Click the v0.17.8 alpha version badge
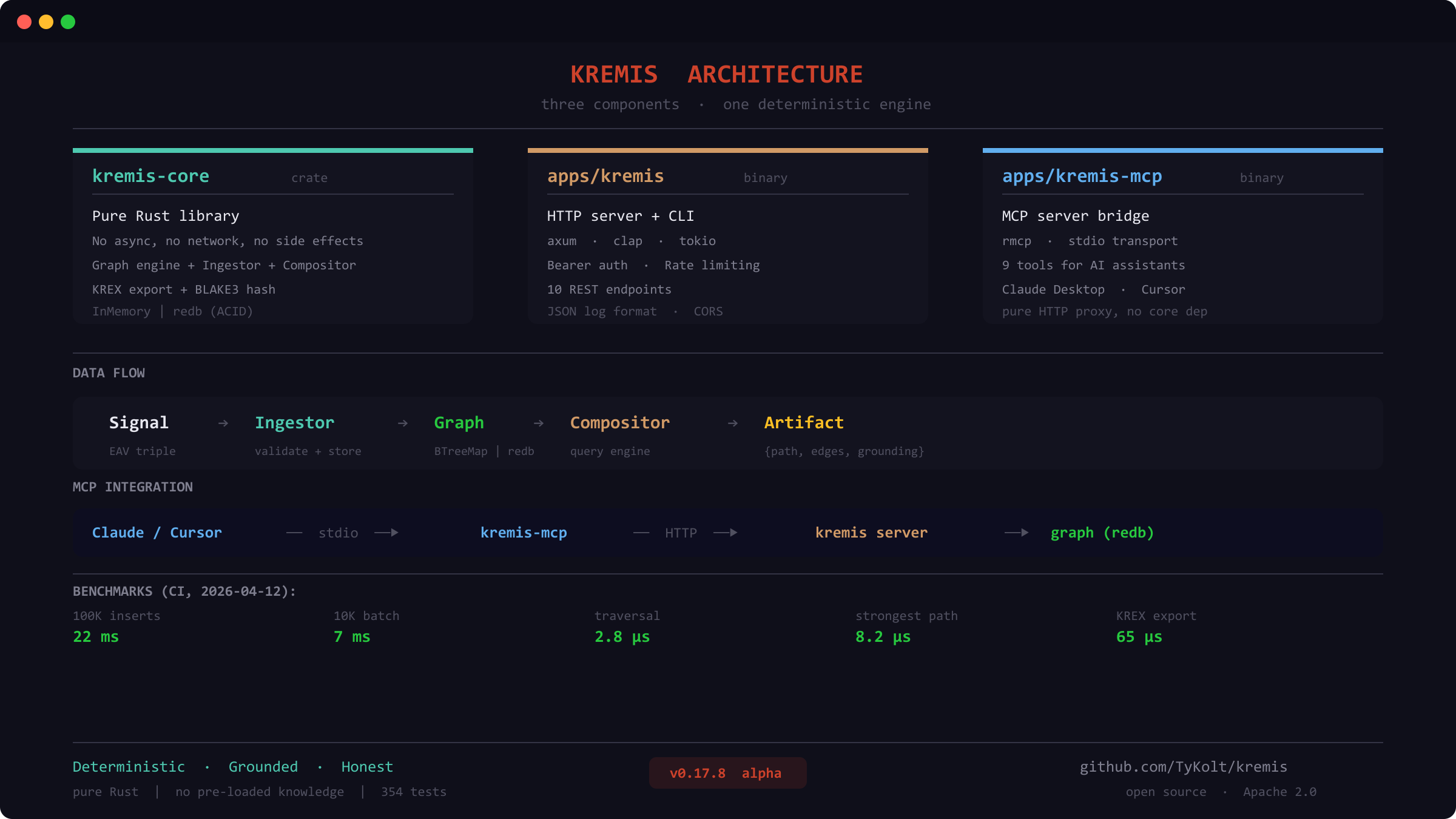Viewport: 1456px width, 819px height. (727, 773)
